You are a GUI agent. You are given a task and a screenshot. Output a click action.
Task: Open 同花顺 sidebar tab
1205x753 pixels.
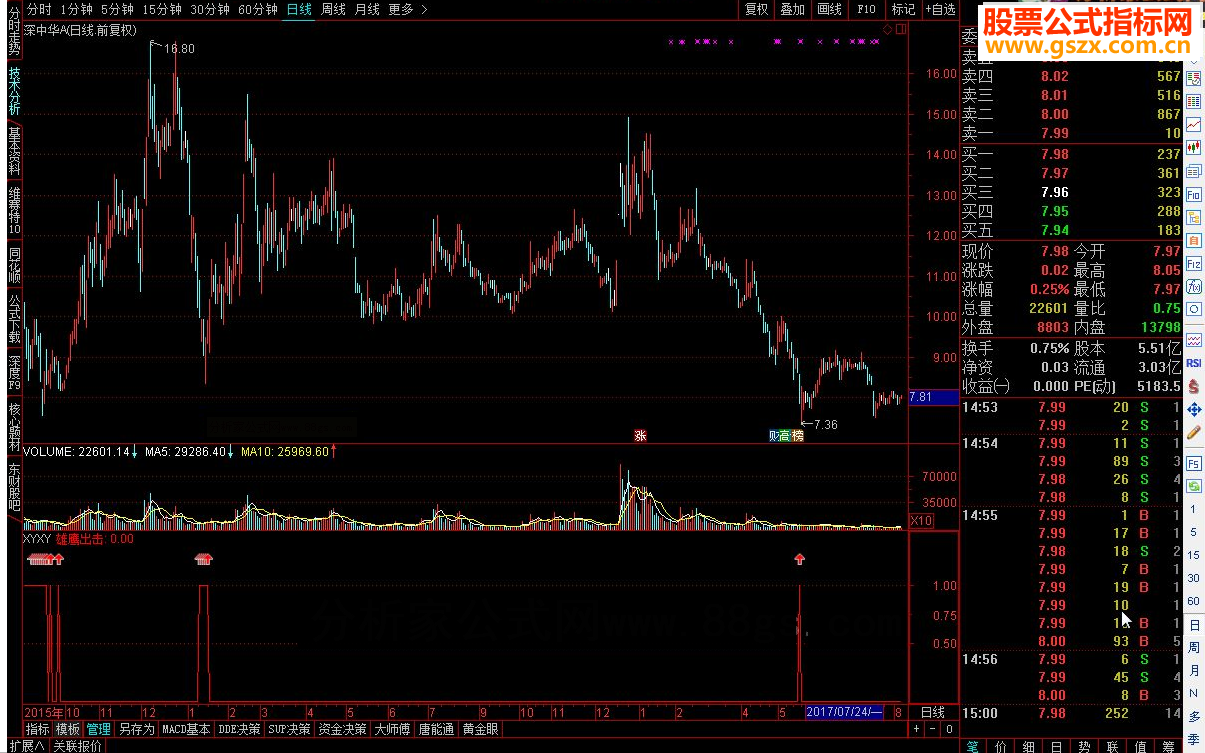pyautogui.click(x=14, y=266)
